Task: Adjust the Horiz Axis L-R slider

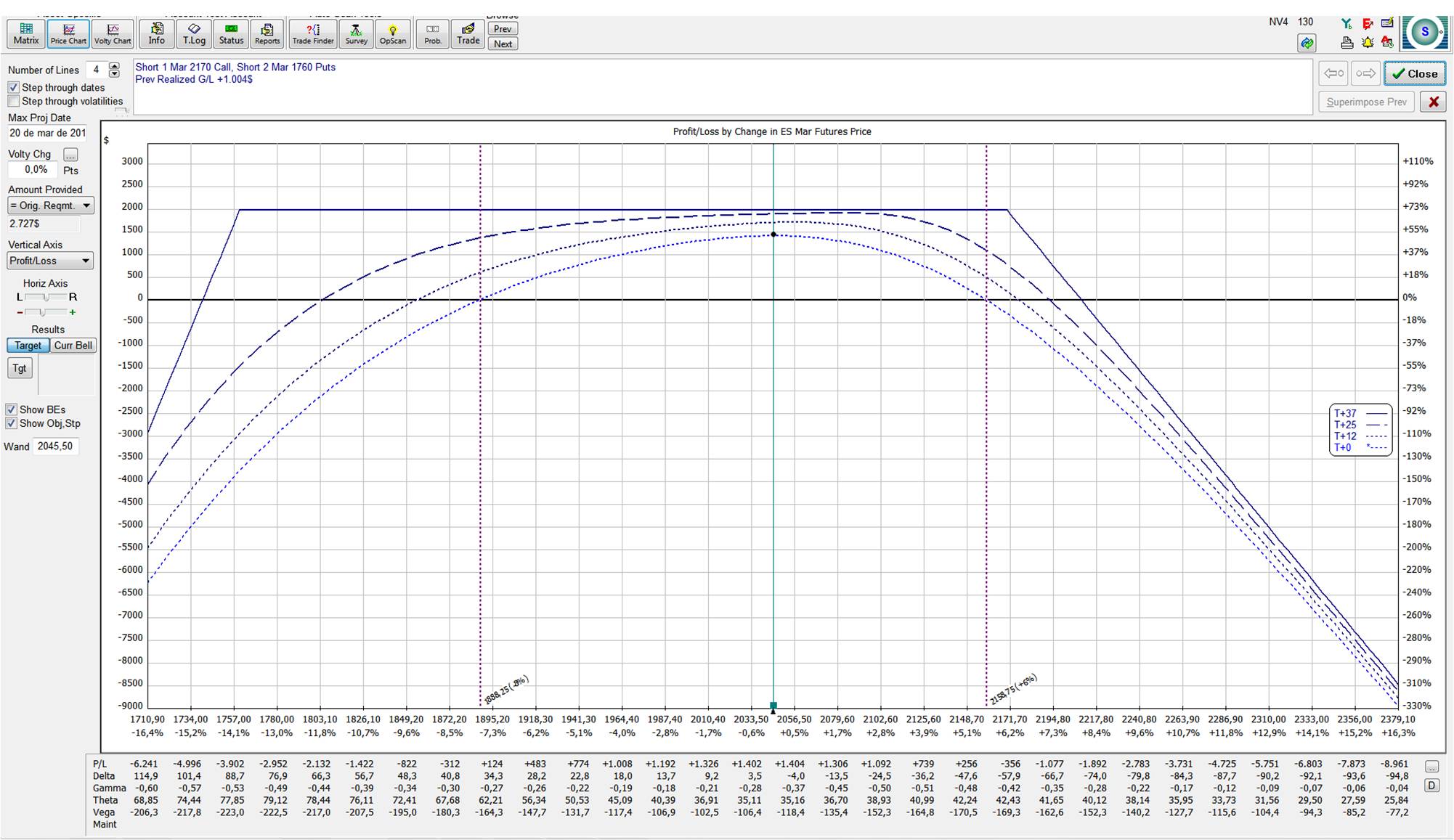Action: pyautogui.click(x=46, y=297)
